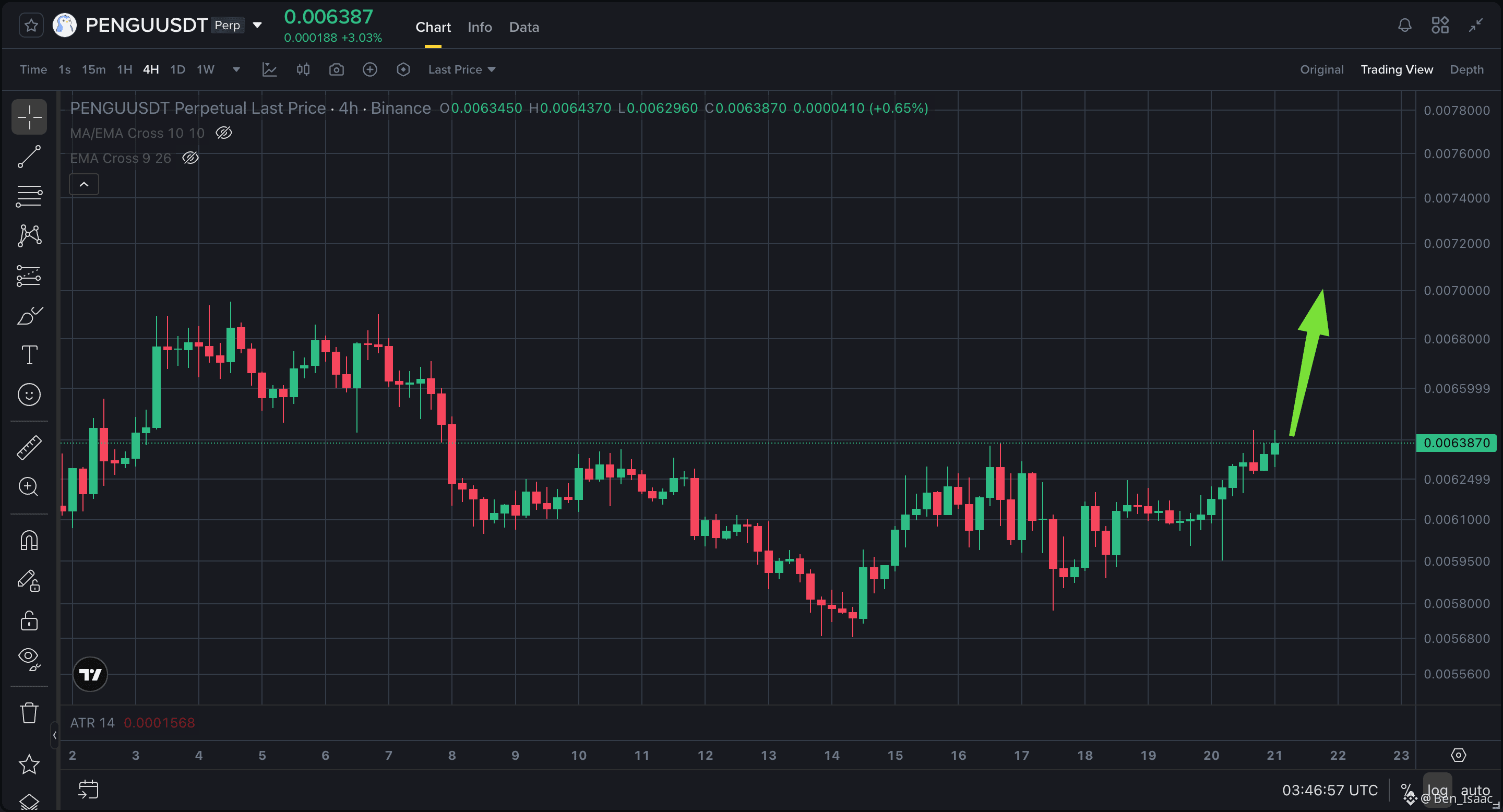Viewport: 1503px width, 812px height.
Task: Open the price alert bell
Action: coord(1404,25)
